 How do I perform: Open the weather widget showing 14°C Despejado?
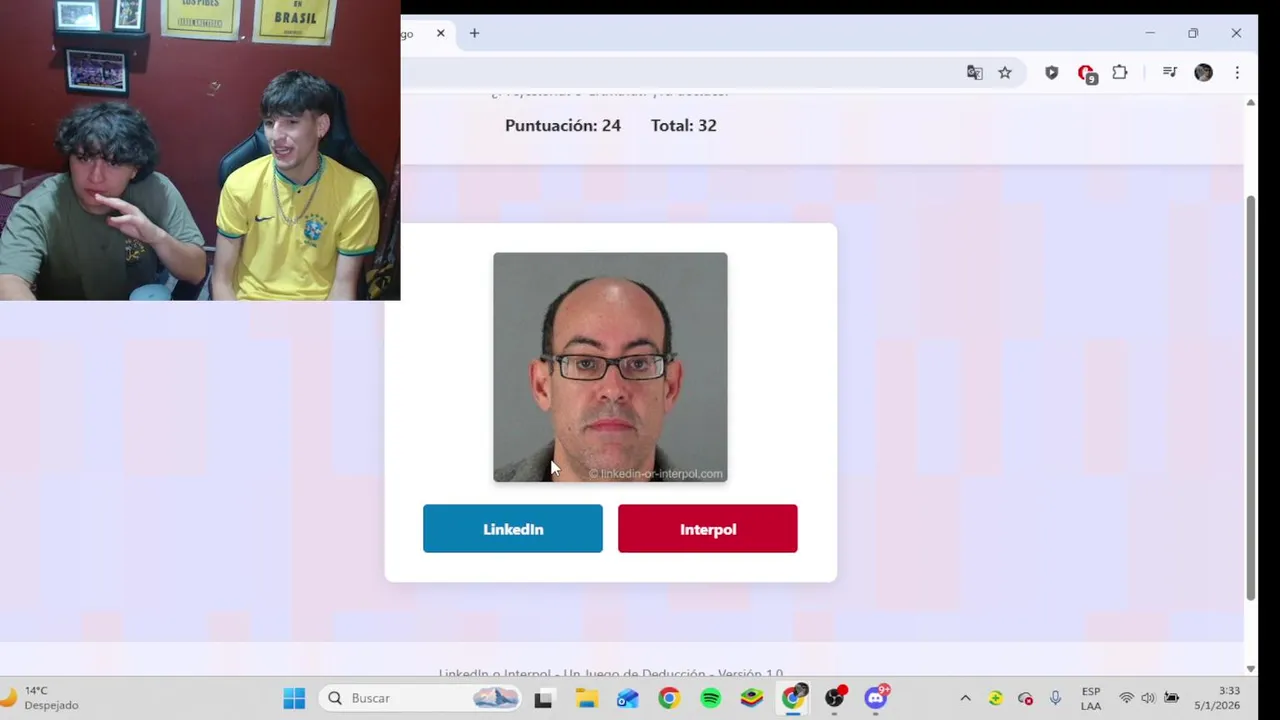tap(42, 698)
